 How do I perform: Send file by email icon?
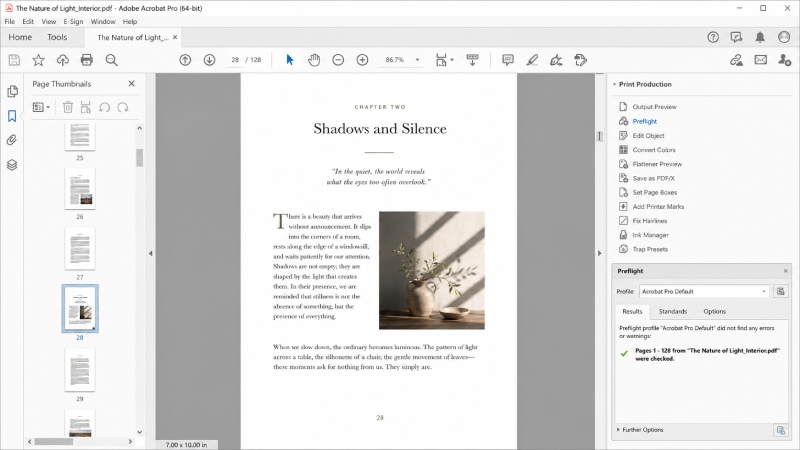point(761,60)
